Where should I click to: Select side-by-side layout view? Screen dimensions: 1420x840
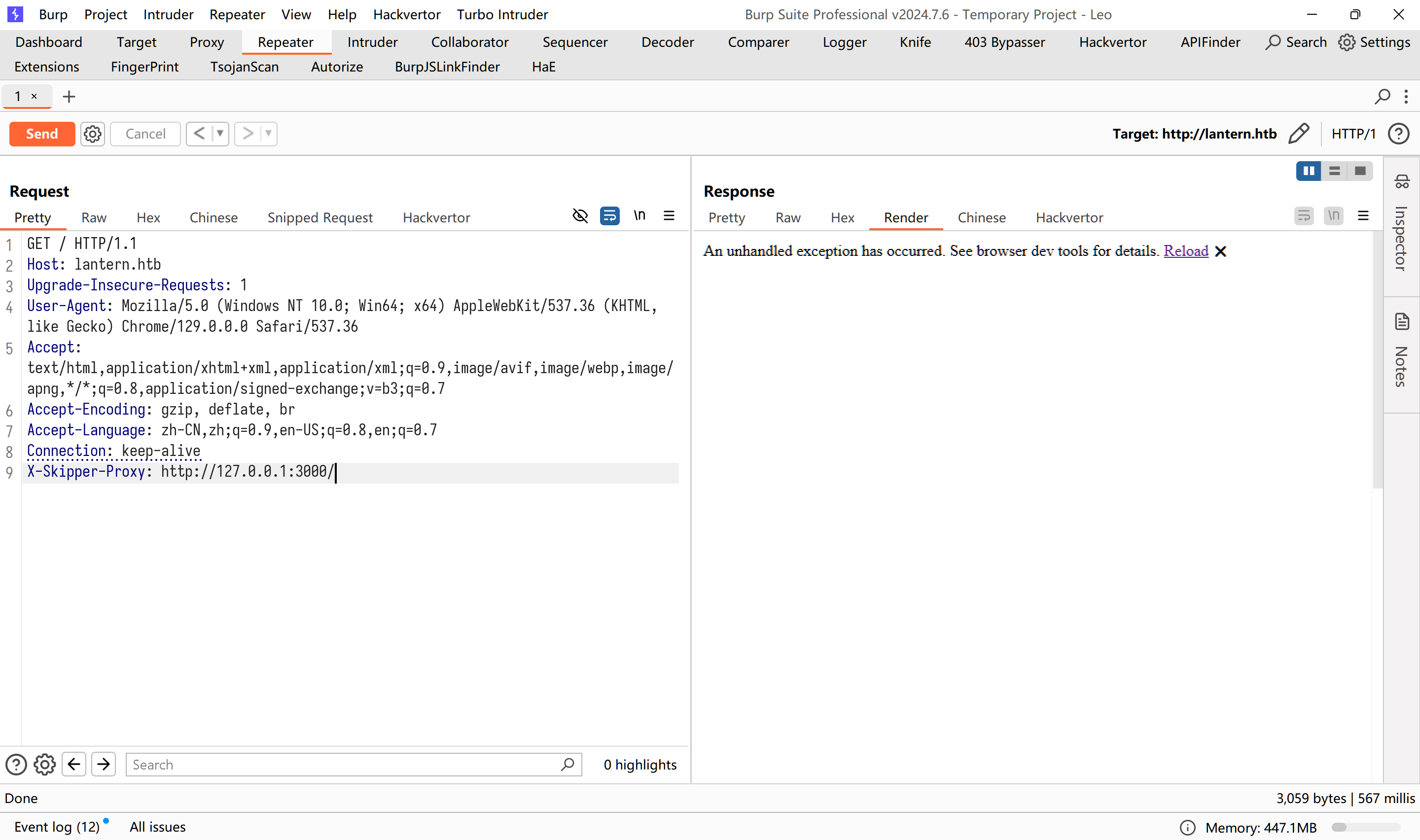coord(1309,171)
